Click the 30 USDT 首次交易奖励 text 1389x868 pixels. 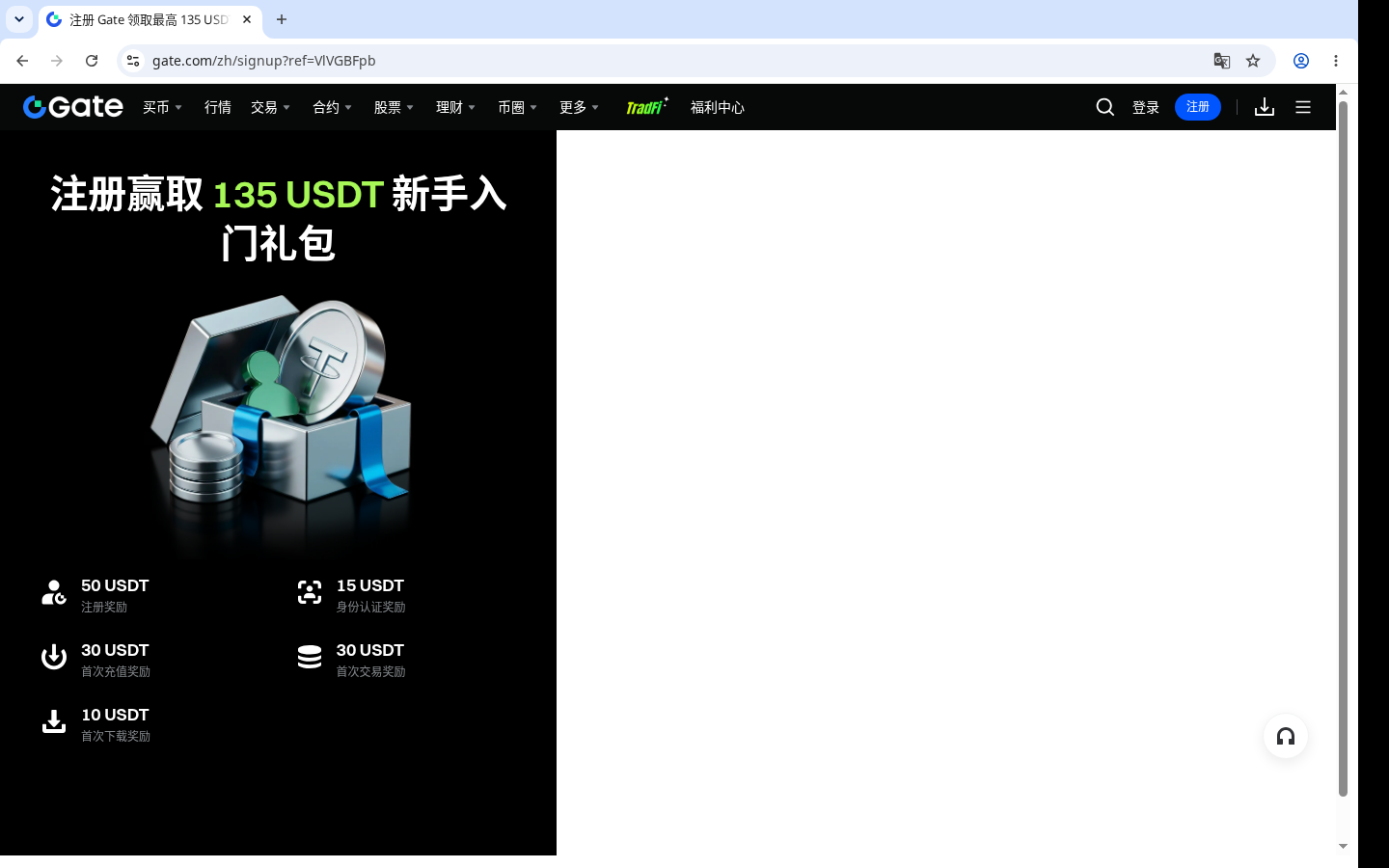coord(370,660)
